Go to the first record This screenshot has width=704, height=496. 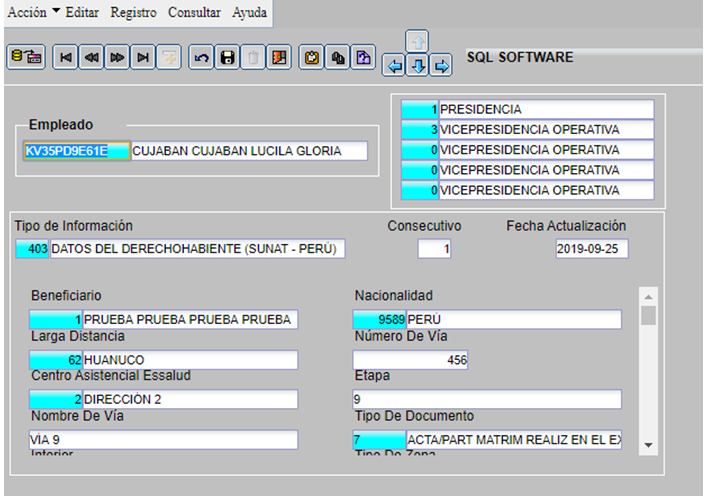pos(65,58)
